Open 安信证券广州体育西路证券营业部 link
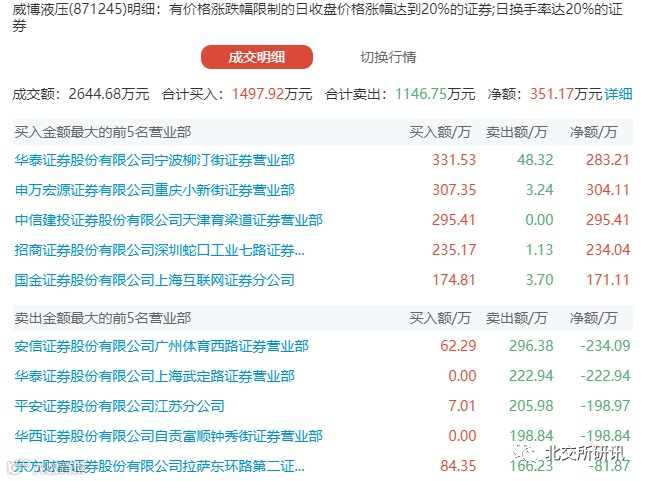This screenshot has height=481, width=645. [162, 346]
